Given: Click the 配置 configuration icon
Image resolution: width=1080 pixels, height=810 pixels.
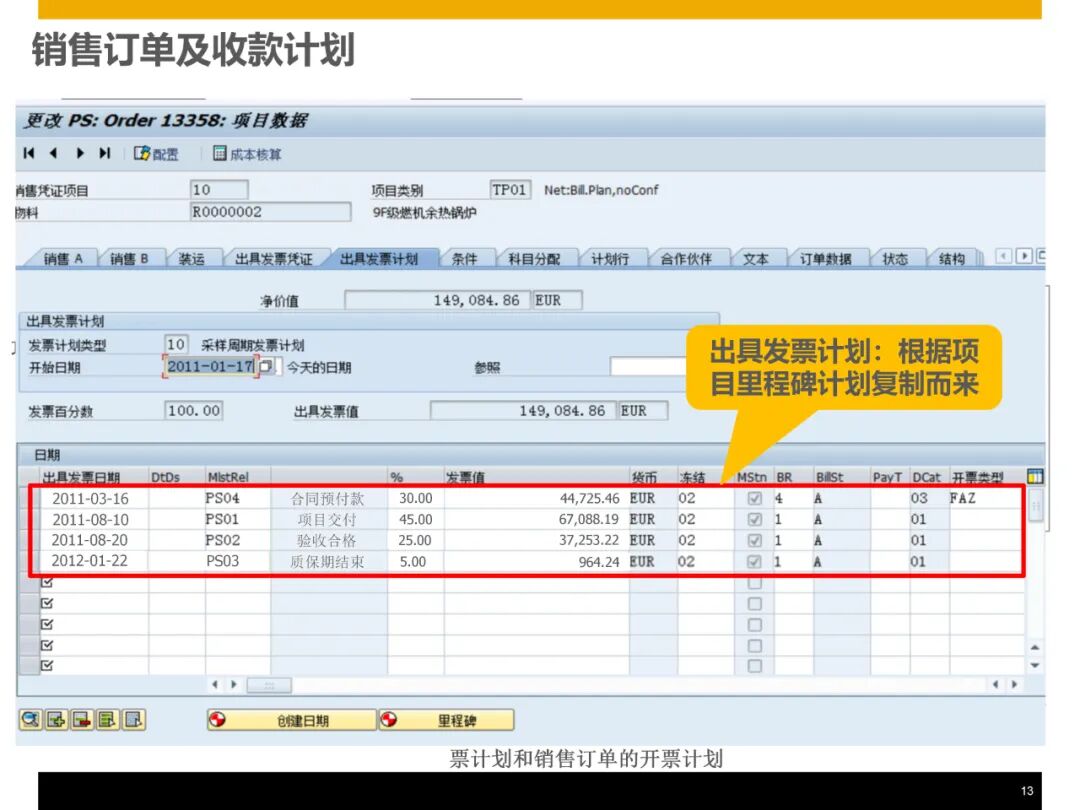Looking at the screenshot, I should pos(143,154).
